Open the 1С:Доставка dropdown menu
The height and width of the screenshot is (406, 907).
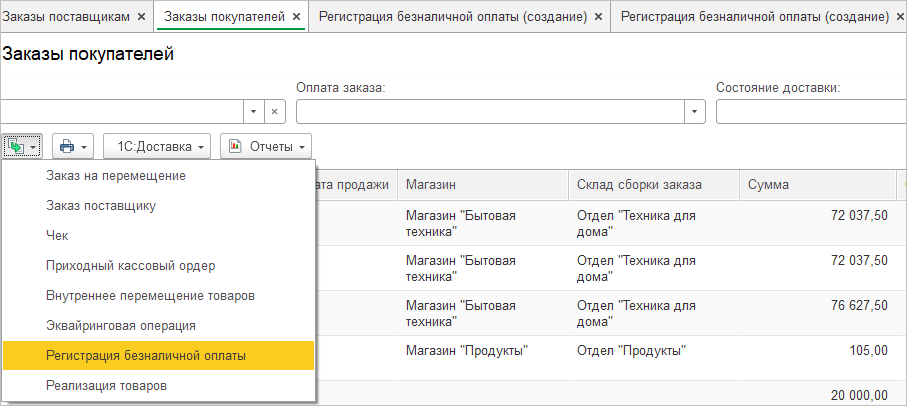pyautogui.click(x=157, y=146)
